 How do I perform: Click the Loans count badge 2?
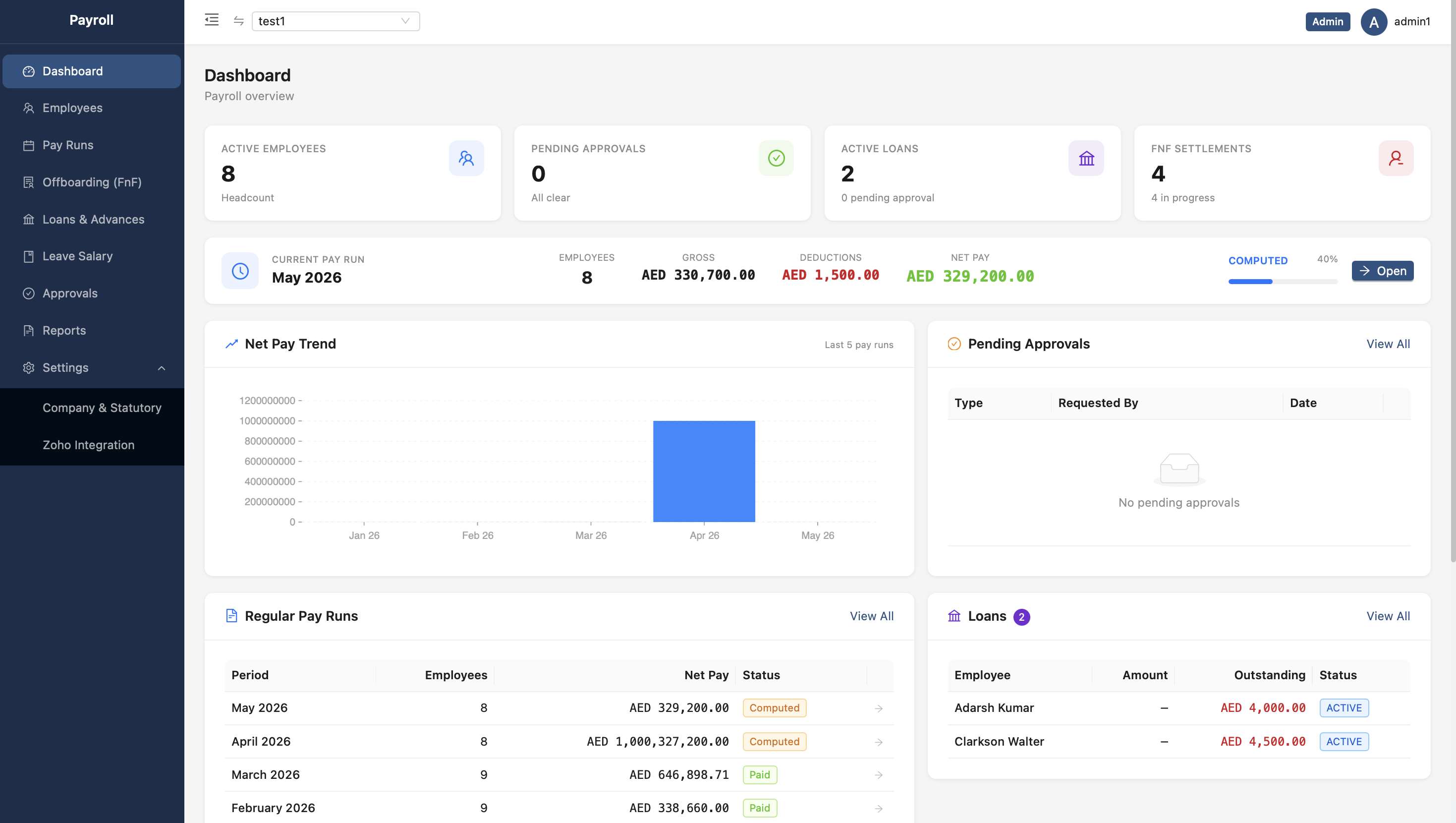tap(1021, 617)
